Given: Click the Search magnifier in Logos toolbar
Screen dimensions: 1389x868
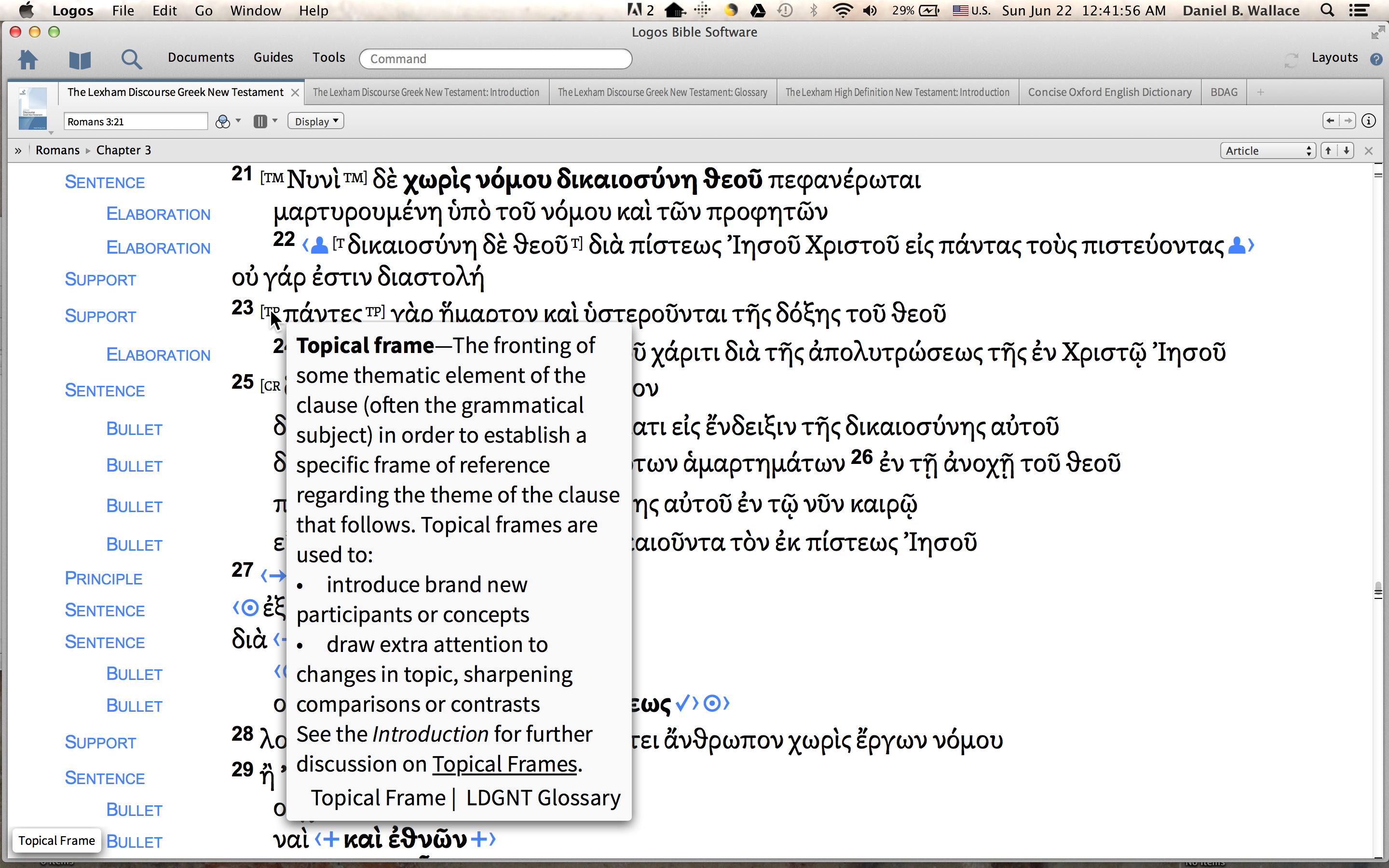Looking at the screenshot, I should point(132,58).
